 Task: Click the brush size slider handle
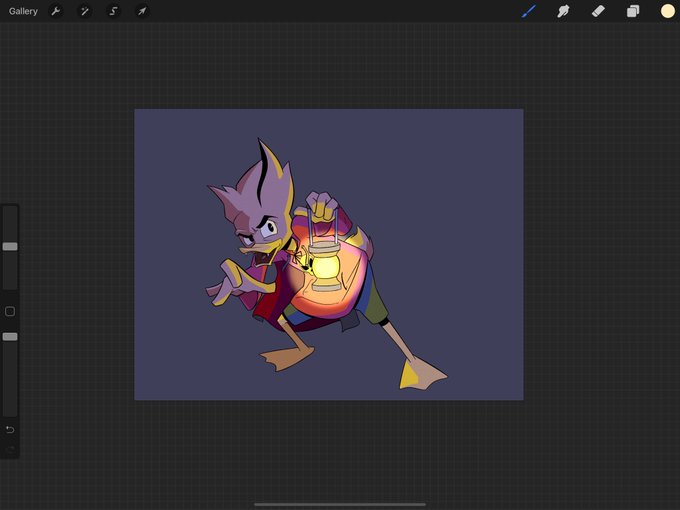10,247
